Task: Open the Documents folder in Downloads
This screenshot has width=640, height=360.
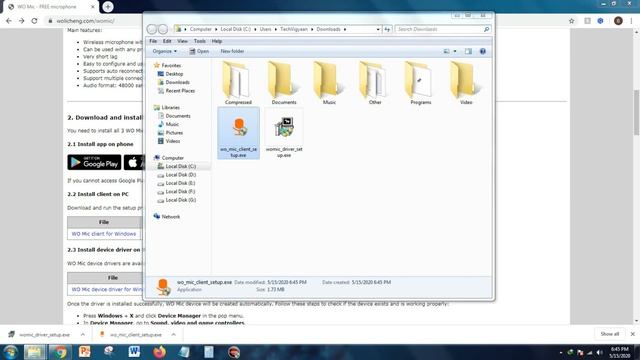Action: pyautogui.click(x=284, y=82)
